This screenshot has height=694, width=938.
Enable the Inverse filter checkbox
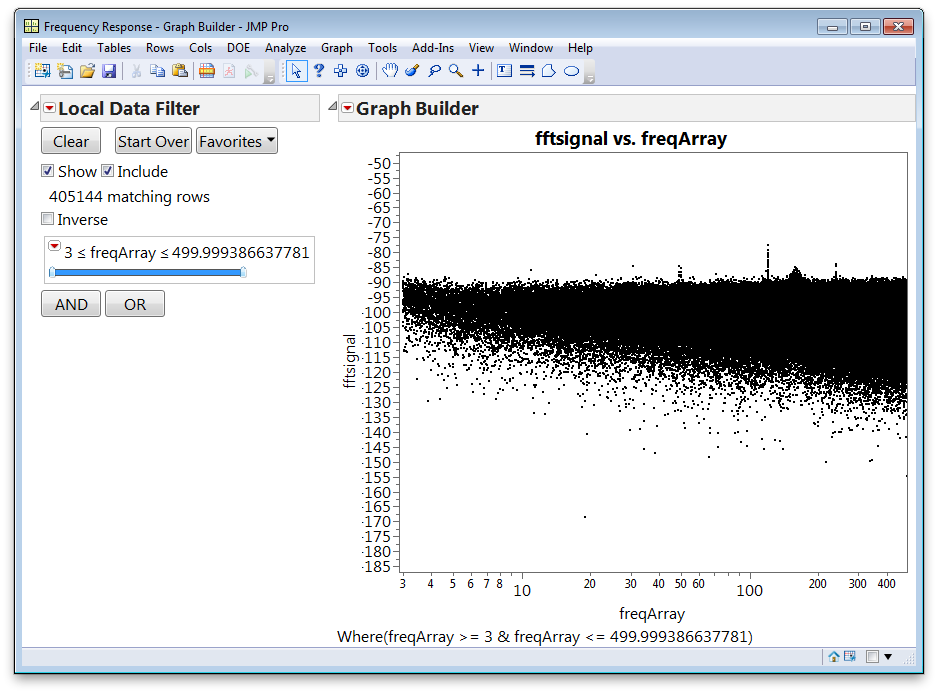tap(47, 219)
